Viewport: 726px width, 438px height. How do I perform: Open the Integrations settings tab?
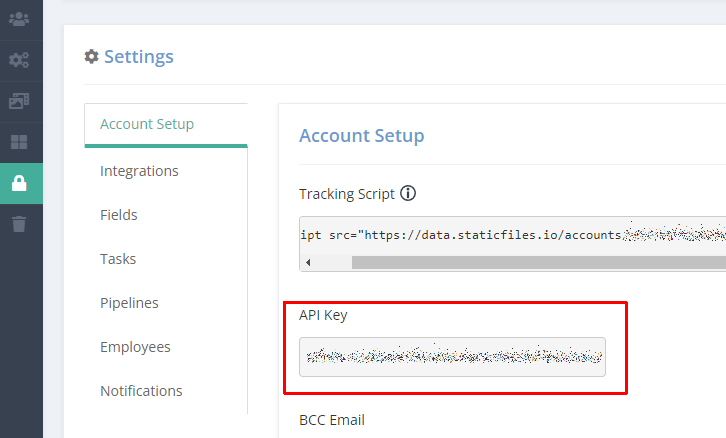click(x=139, y=171)
